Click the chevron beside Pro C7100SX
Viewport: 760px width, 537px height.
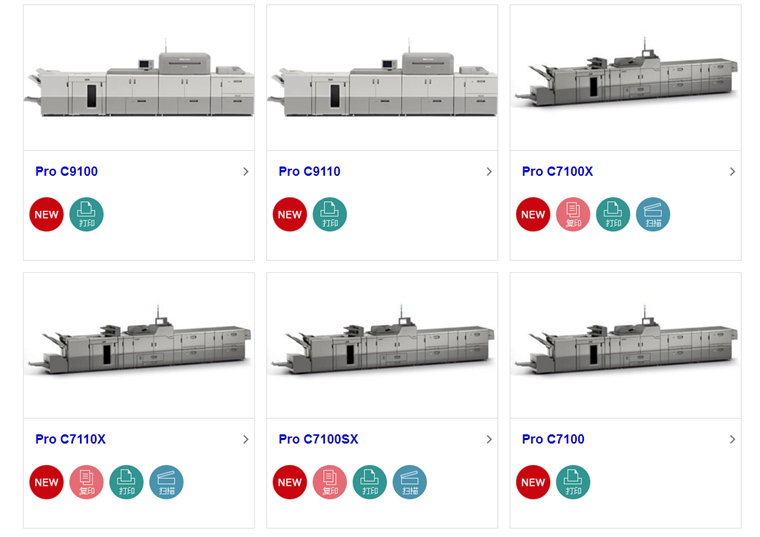click(x=489, y=439)
